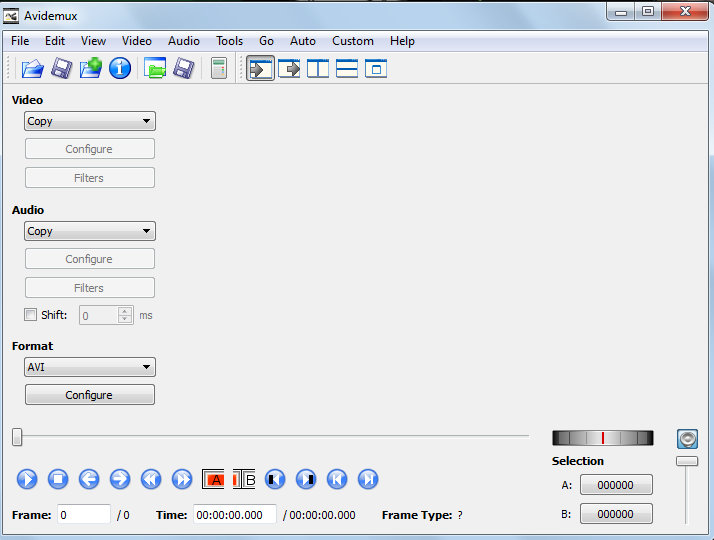
Task: Open the Audio menu
Action: pyautogui.click(x=184, y=41)
